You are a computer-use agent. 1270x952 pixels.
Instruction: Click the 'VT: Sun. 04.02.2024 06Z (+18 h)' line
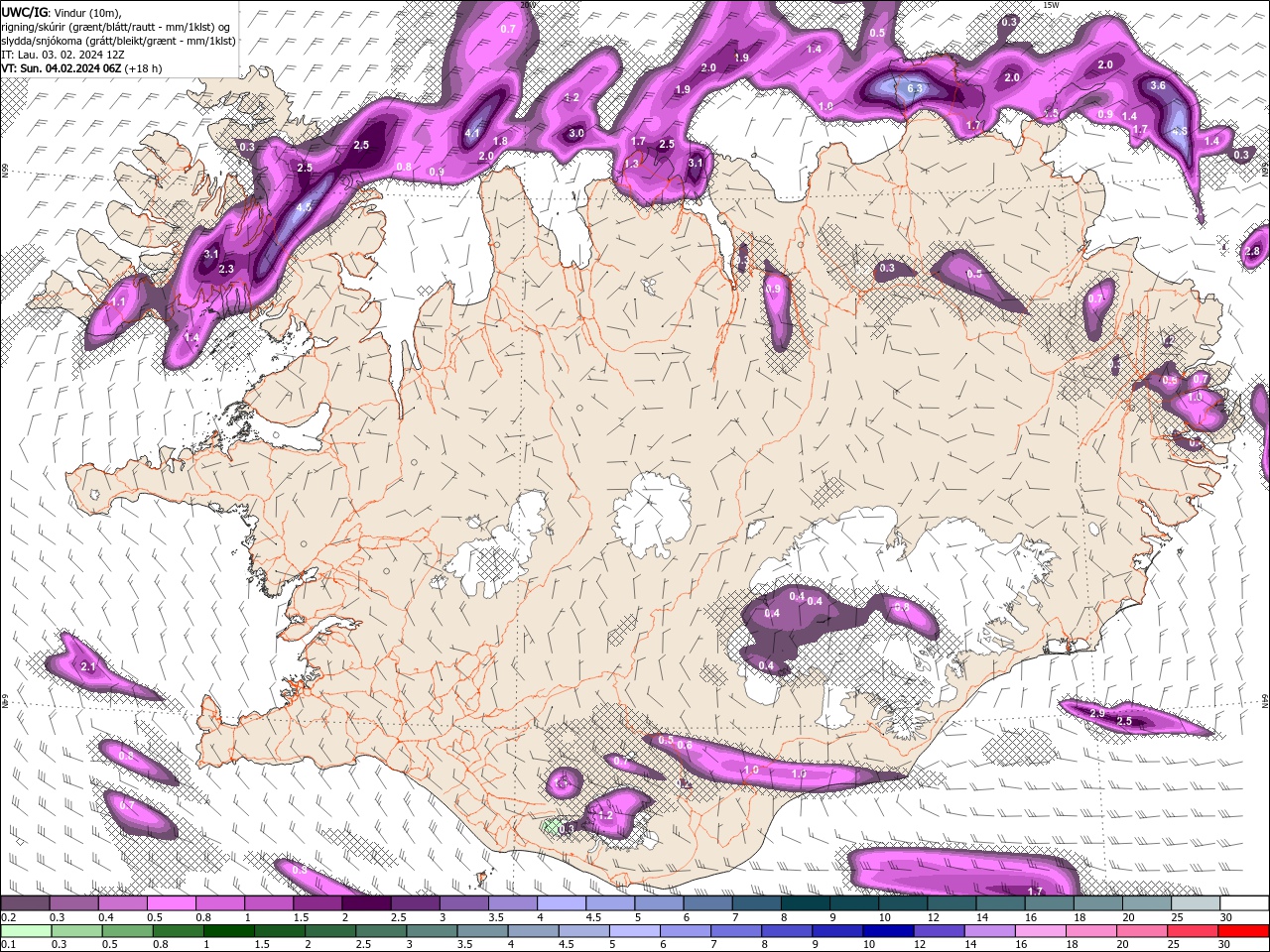(x=81, y=68)
